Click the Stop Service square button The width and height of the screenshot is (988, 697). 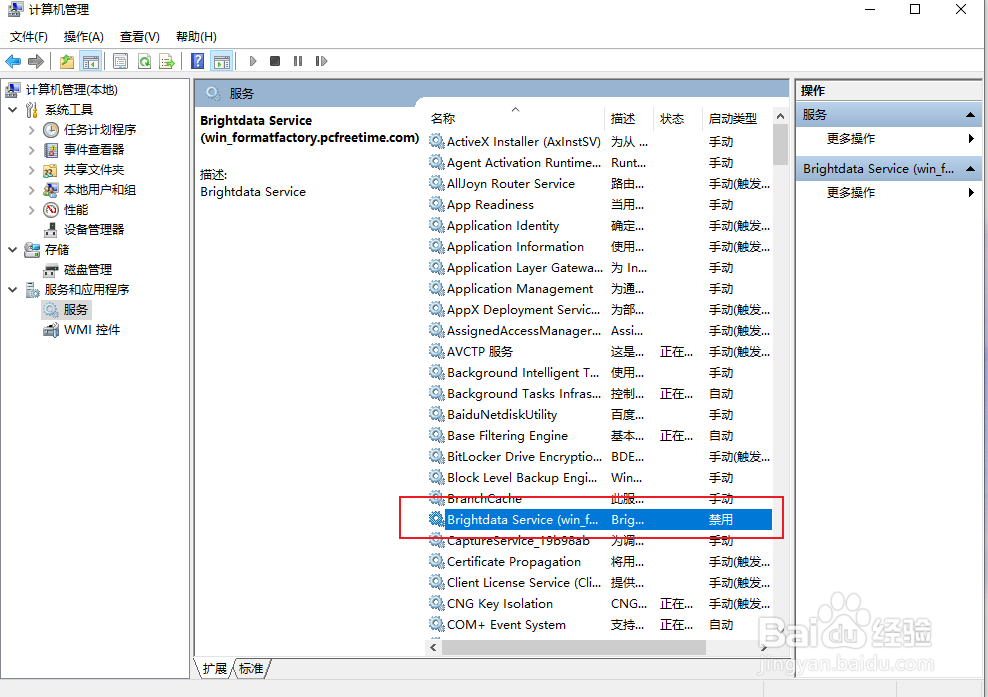point(275,61)
